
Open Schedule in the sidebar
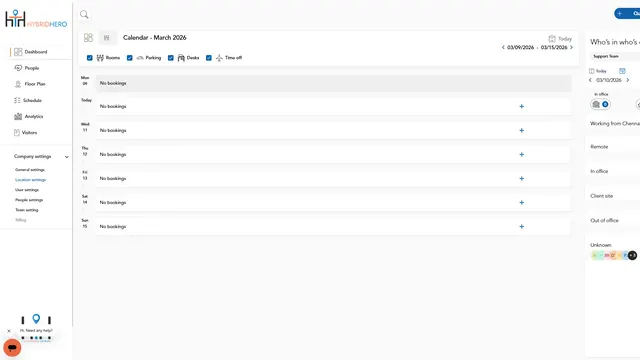pyautogui.click(x=28, y=100)
